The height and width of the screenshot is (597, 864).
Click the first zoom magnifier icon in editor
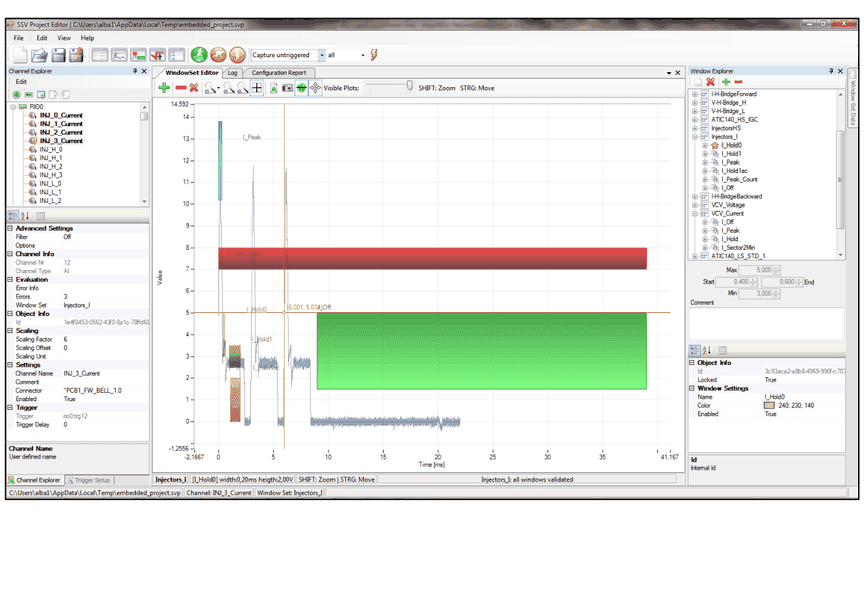click(x=211, y=88)
